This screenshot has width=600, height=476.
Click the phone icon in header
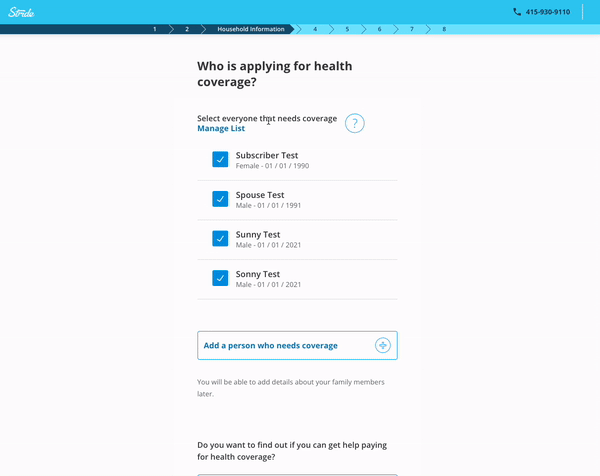(517, 12)
